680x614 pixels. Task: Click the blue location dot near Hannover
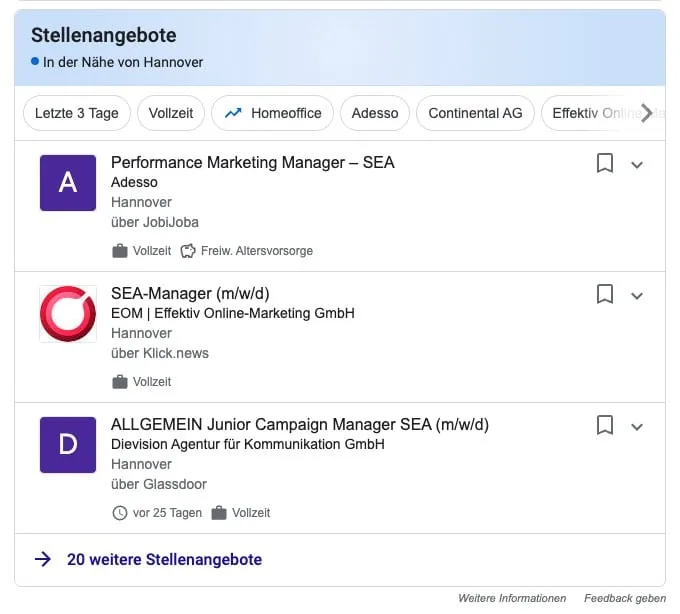click(x=35, y=61)
